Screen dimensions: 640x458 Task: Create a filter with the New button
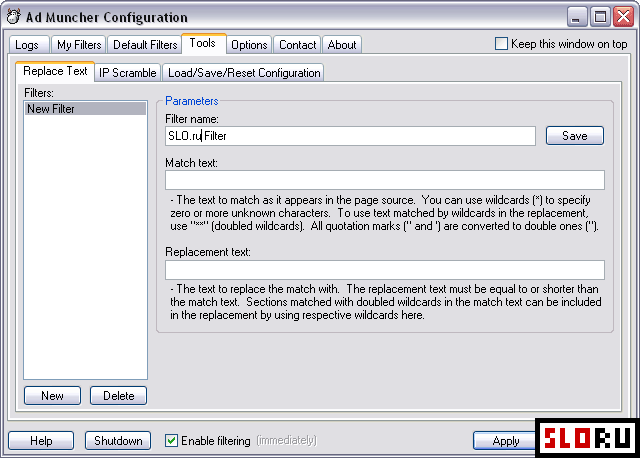point(52,396)
